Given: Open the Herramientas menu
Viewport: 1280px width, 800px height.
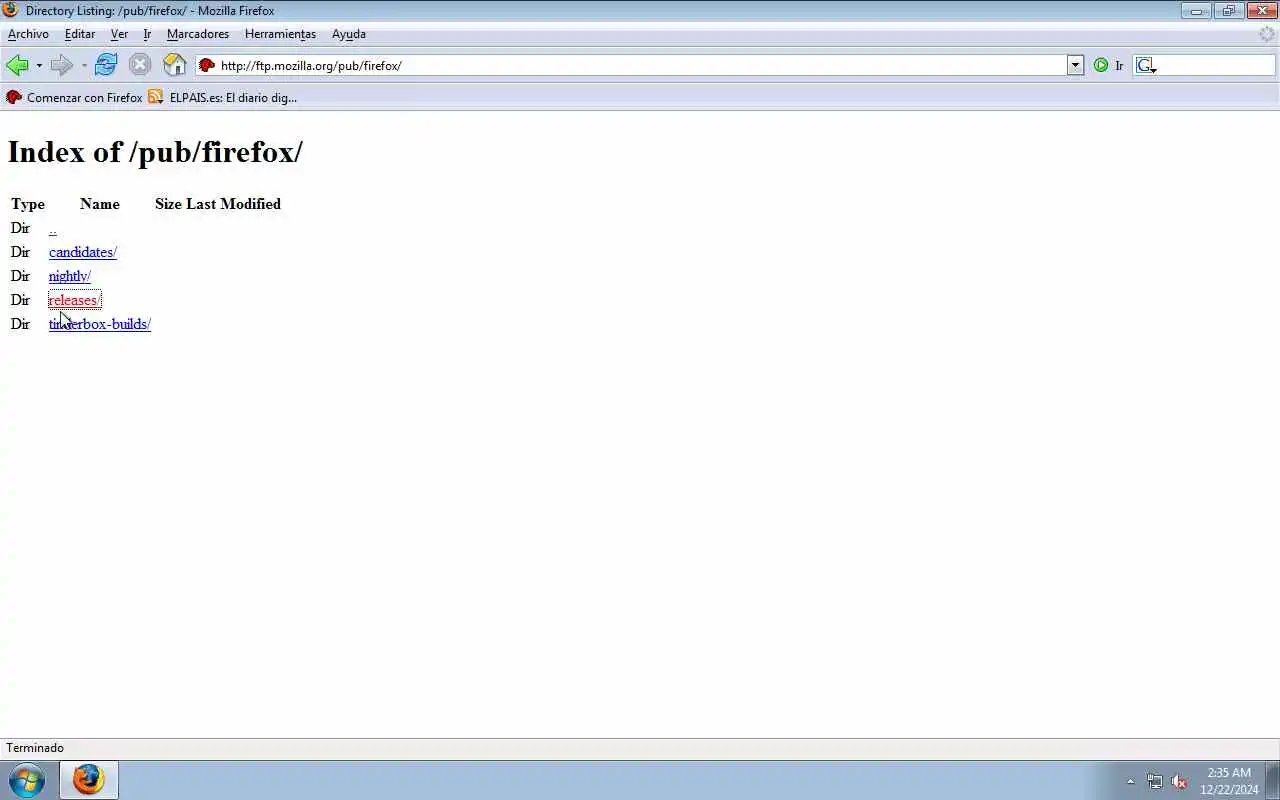Looking at the screenshot, I should point(280,34).
